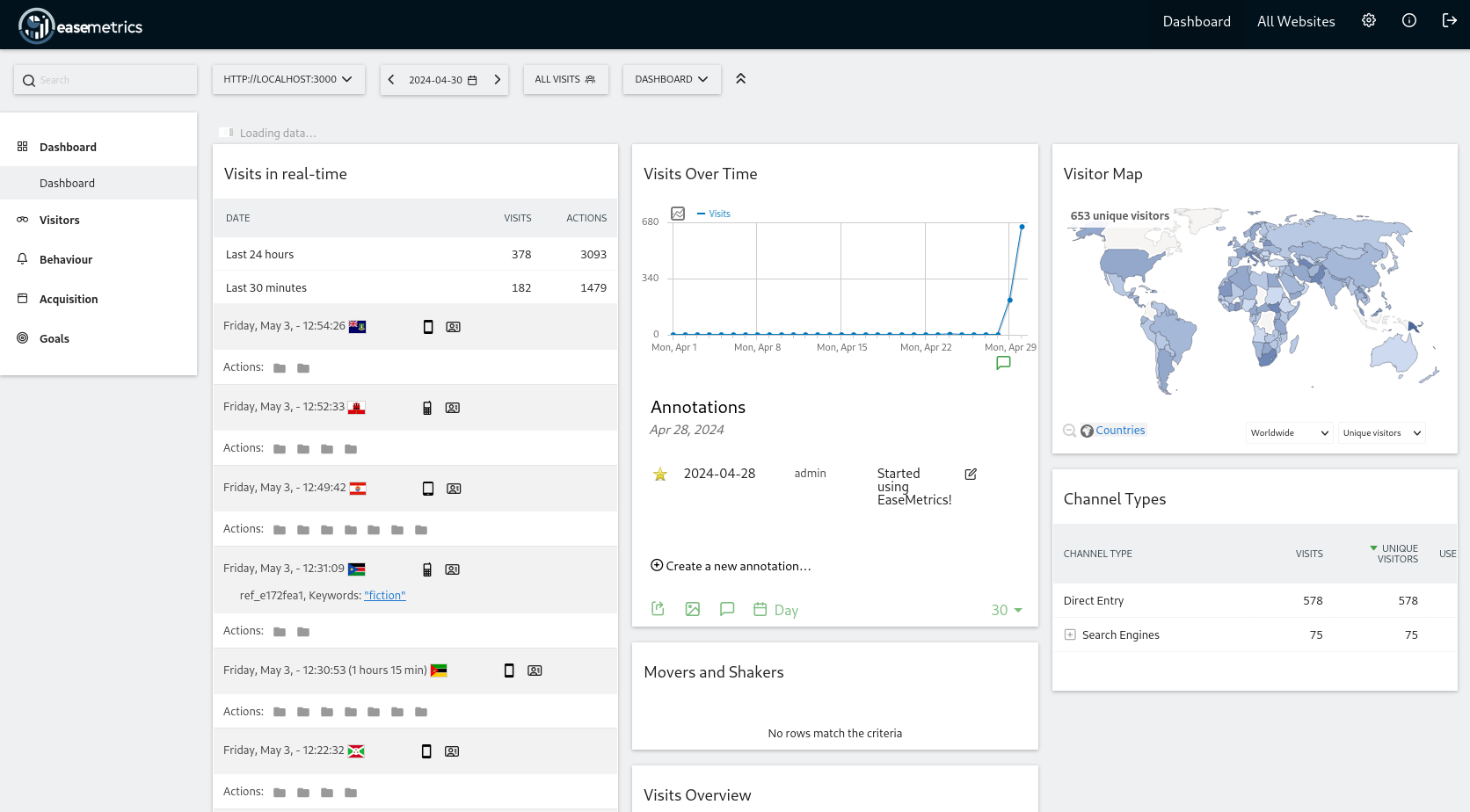Screen dimensions: 1470x812
Task: Click plus icon to create annotation
Action: point(657,565)
